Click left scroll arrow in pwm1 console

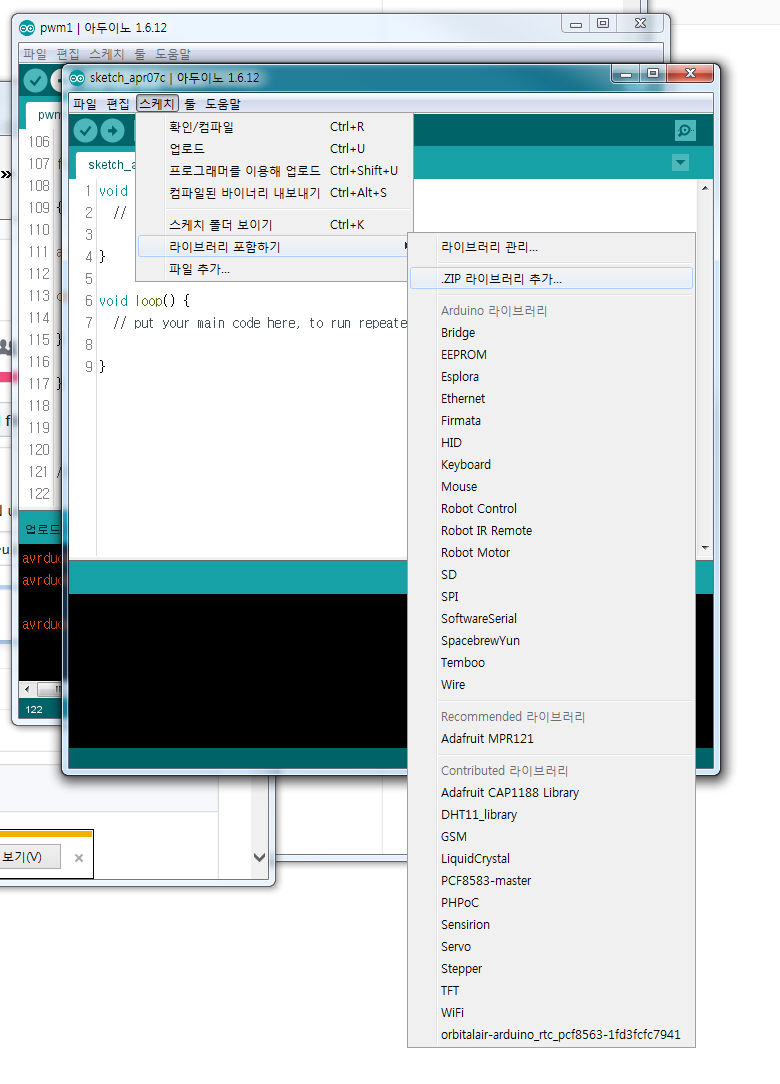[x=27, y=689]
